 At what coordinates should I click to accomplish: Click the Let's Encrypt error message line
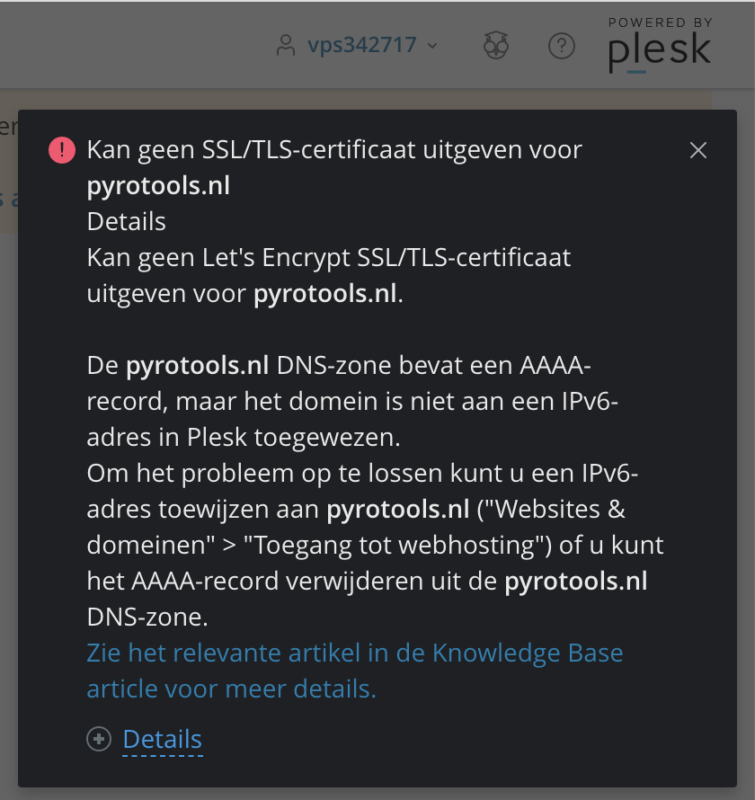click(328, 257)
